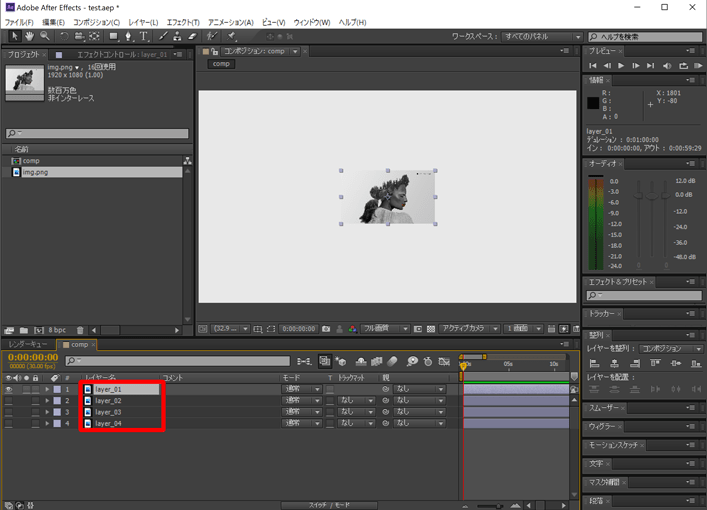Open the workspace dropdown
The width and height of the screenshot is (707, 510).
point(542,37)
